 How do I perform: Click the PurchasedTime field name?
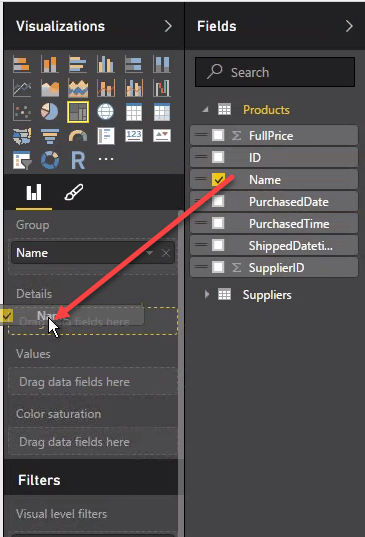click(289, 224)
